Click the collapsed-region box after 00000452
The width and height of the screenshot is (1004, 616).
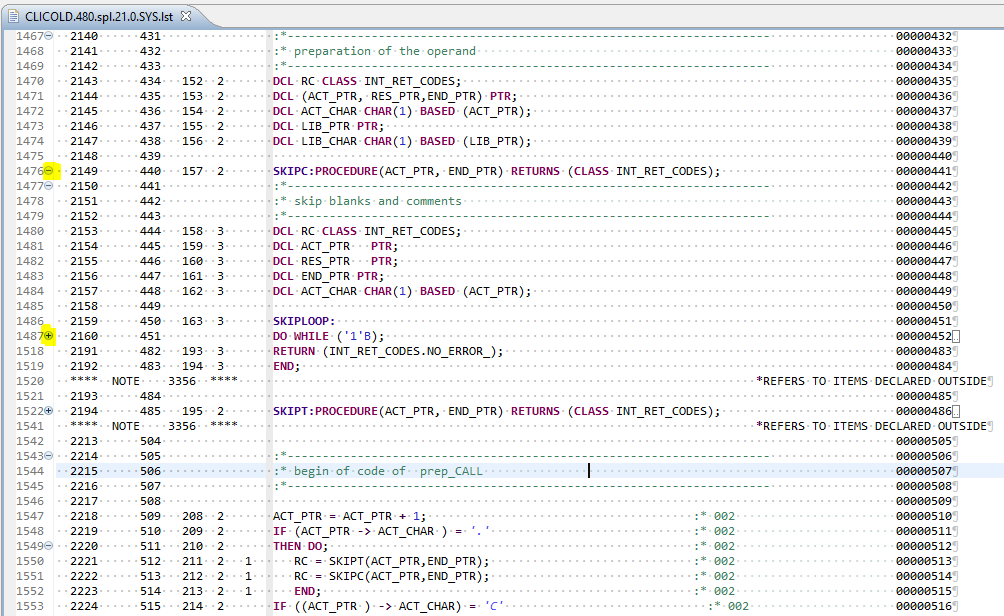[956, 336]
